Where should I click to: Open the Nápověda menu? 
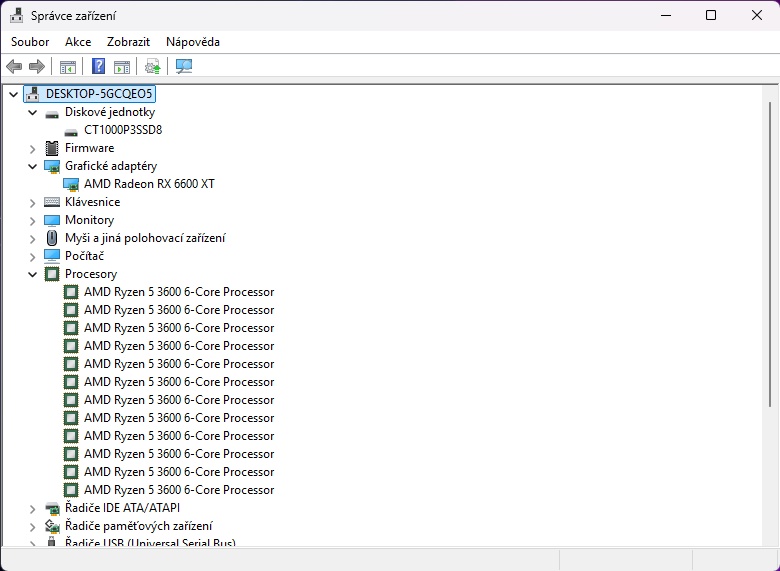point(193,42)
